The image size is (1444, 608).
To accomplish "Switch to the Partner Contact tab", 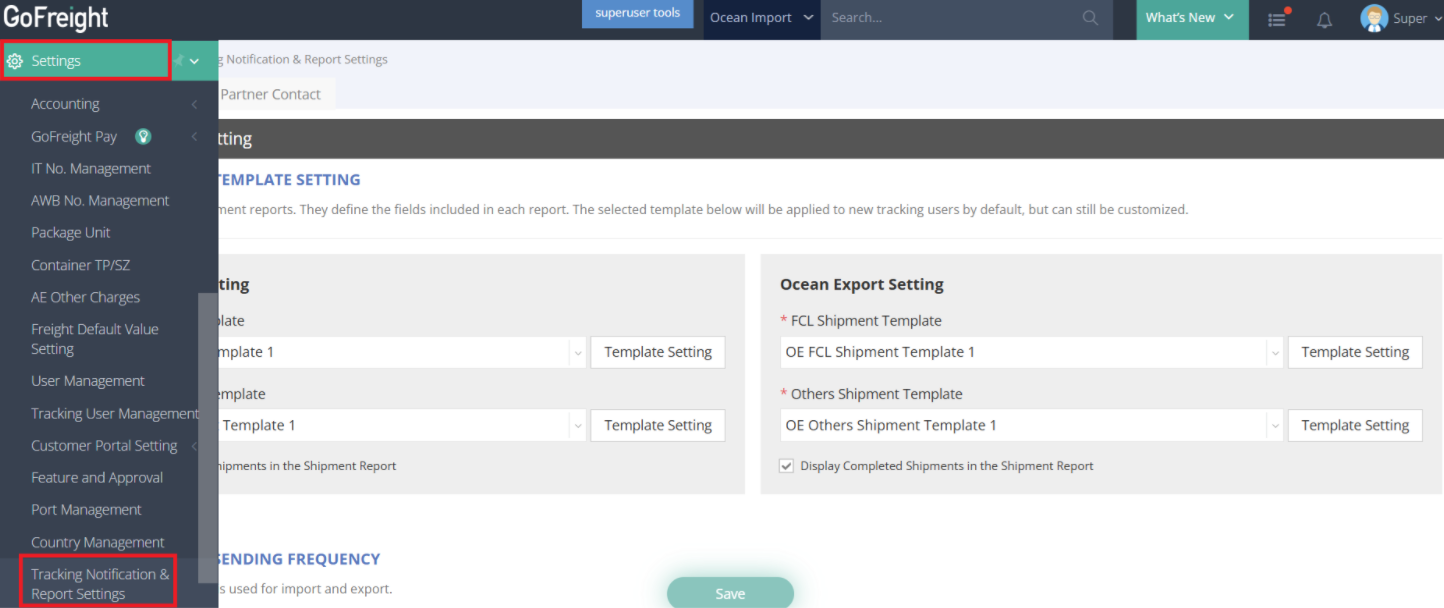I will pos(270,94).
